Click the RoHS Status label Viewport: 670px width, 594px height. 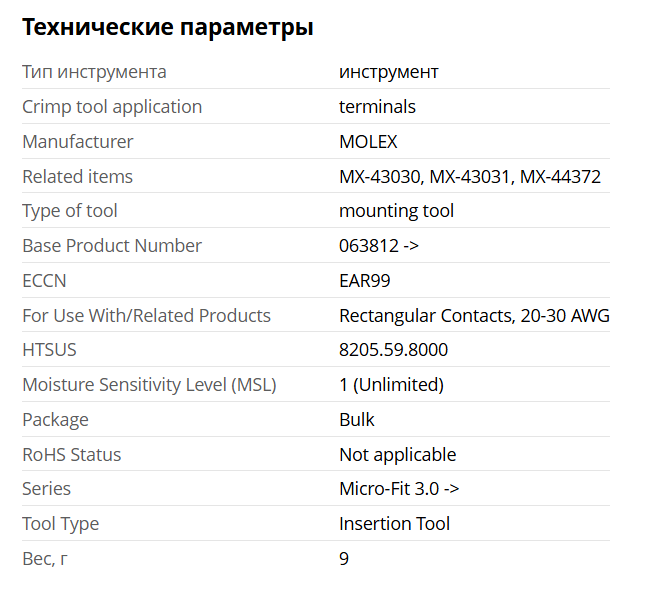coord(71,455)
